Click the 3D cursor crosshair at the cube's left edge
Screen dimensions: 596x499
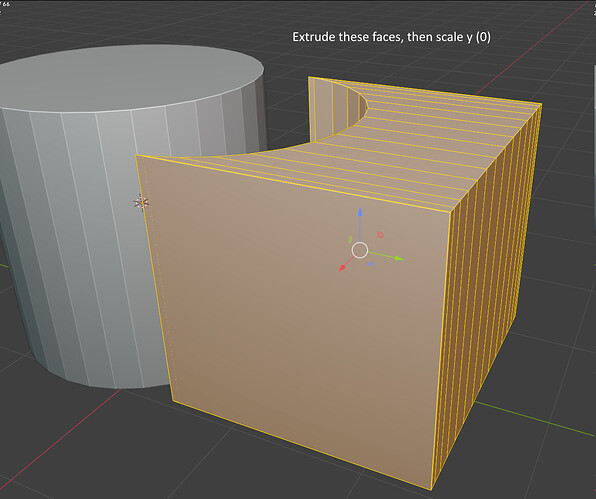(x=141, y=203)
